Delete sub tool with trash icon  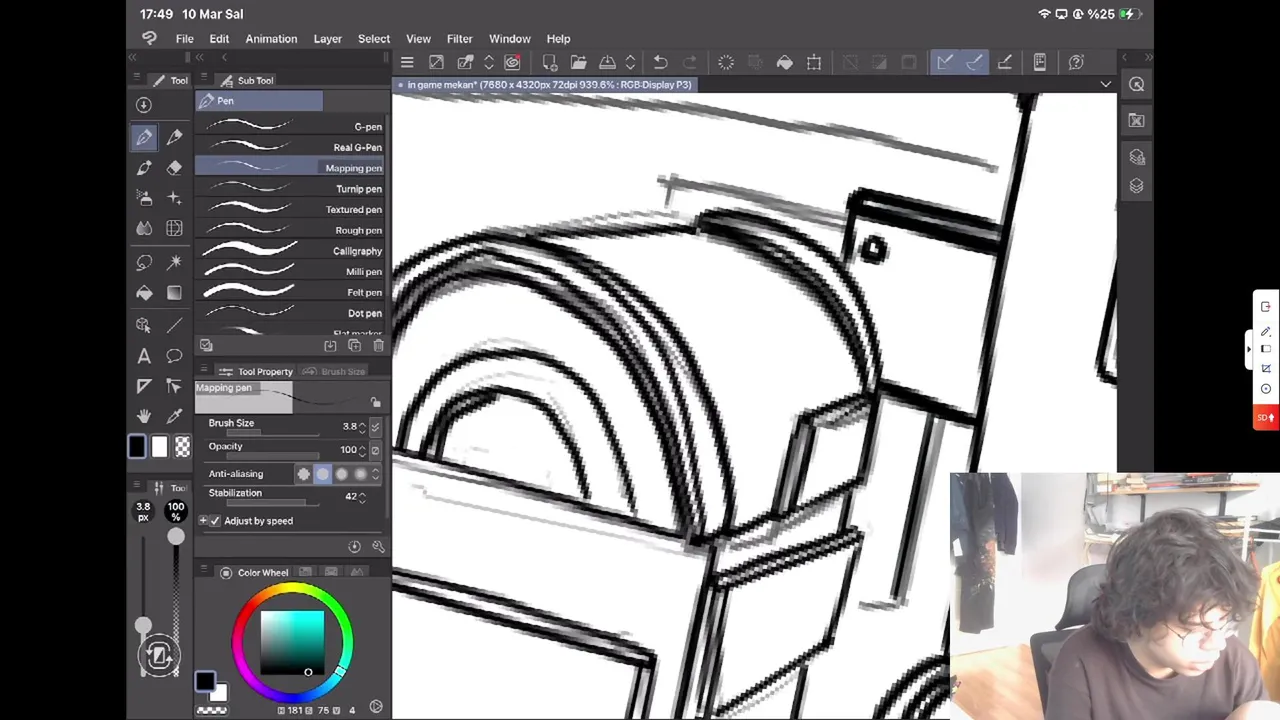pos(378,345)
